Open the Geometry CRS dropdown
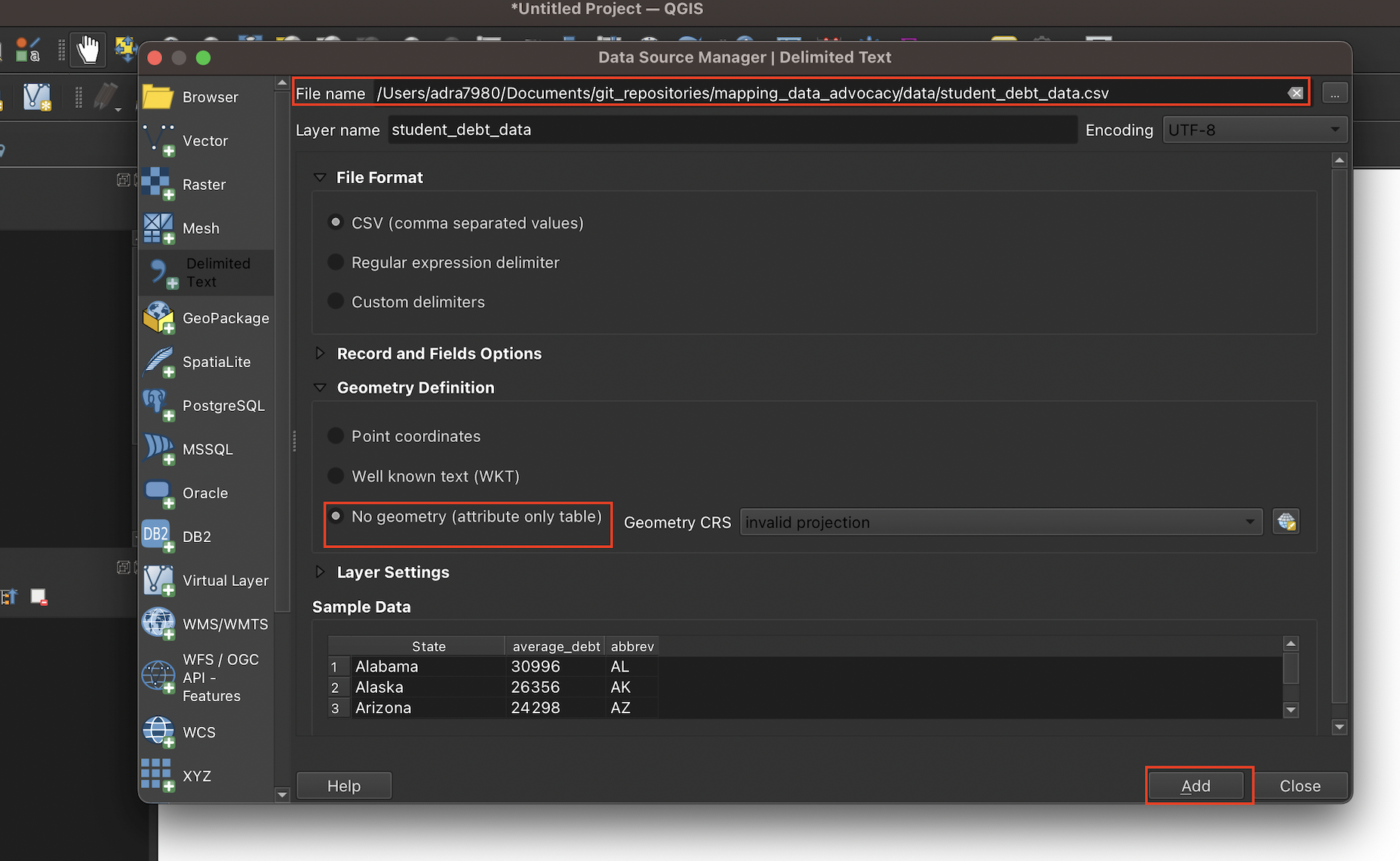Image resolution: width=1400 pixels, height=861 pixels. coord(1001,522)
